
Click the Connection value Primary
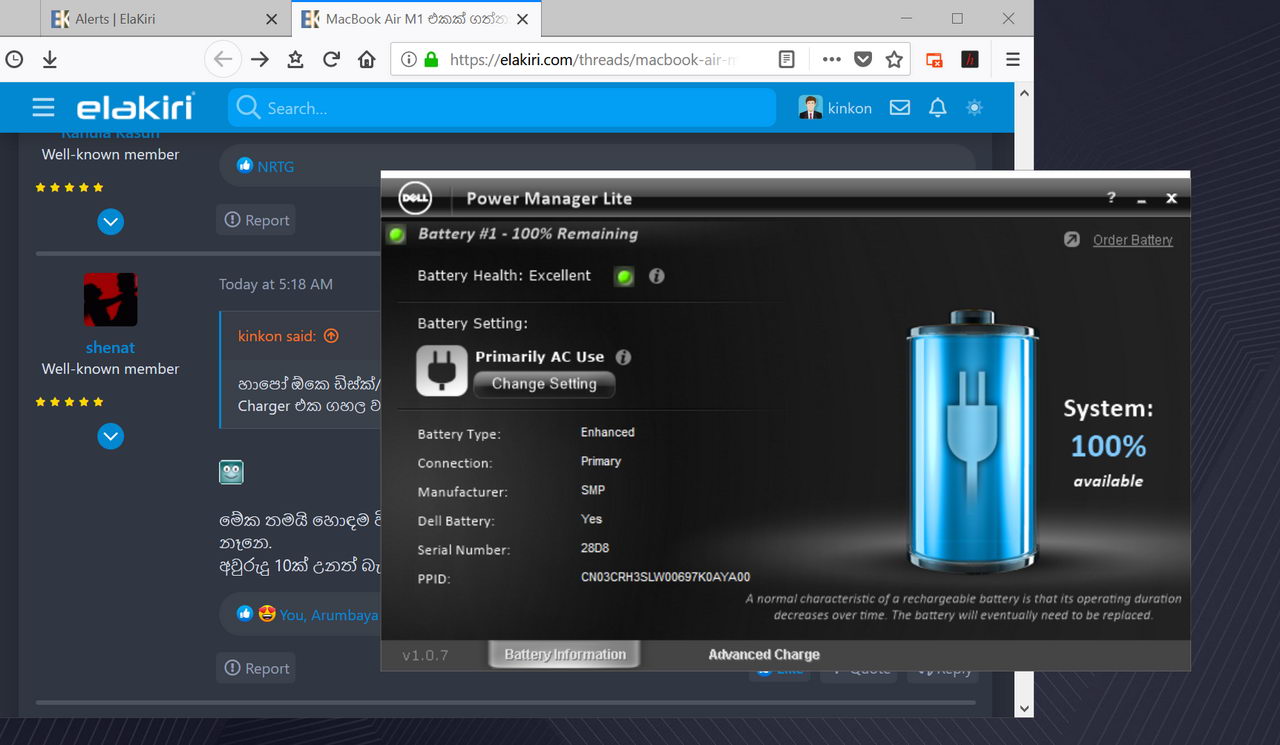pos(601,461)
